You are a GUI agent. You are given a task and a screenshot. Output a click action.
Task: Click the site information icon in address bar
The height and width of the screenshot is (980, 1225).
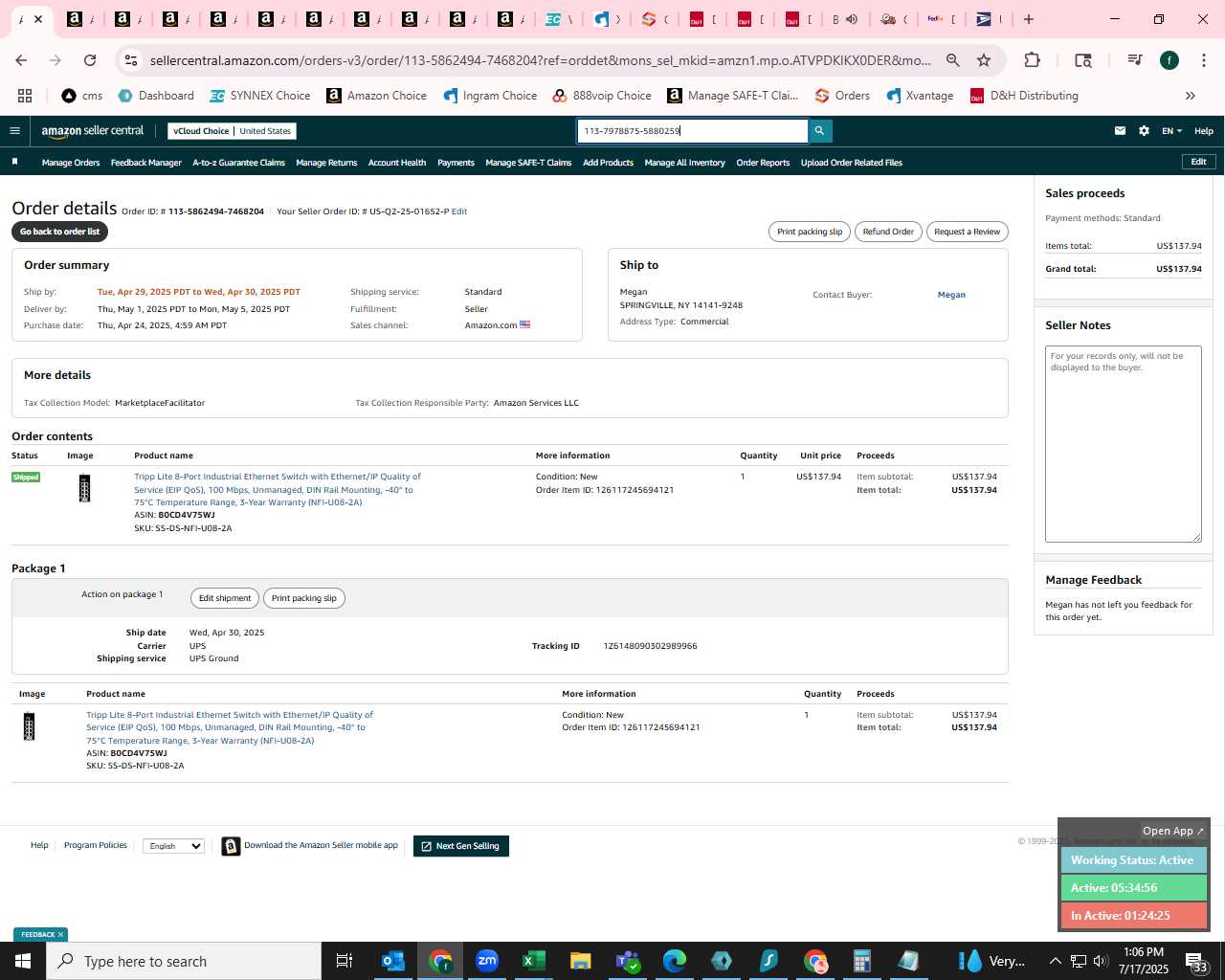(x=131, y=60)
